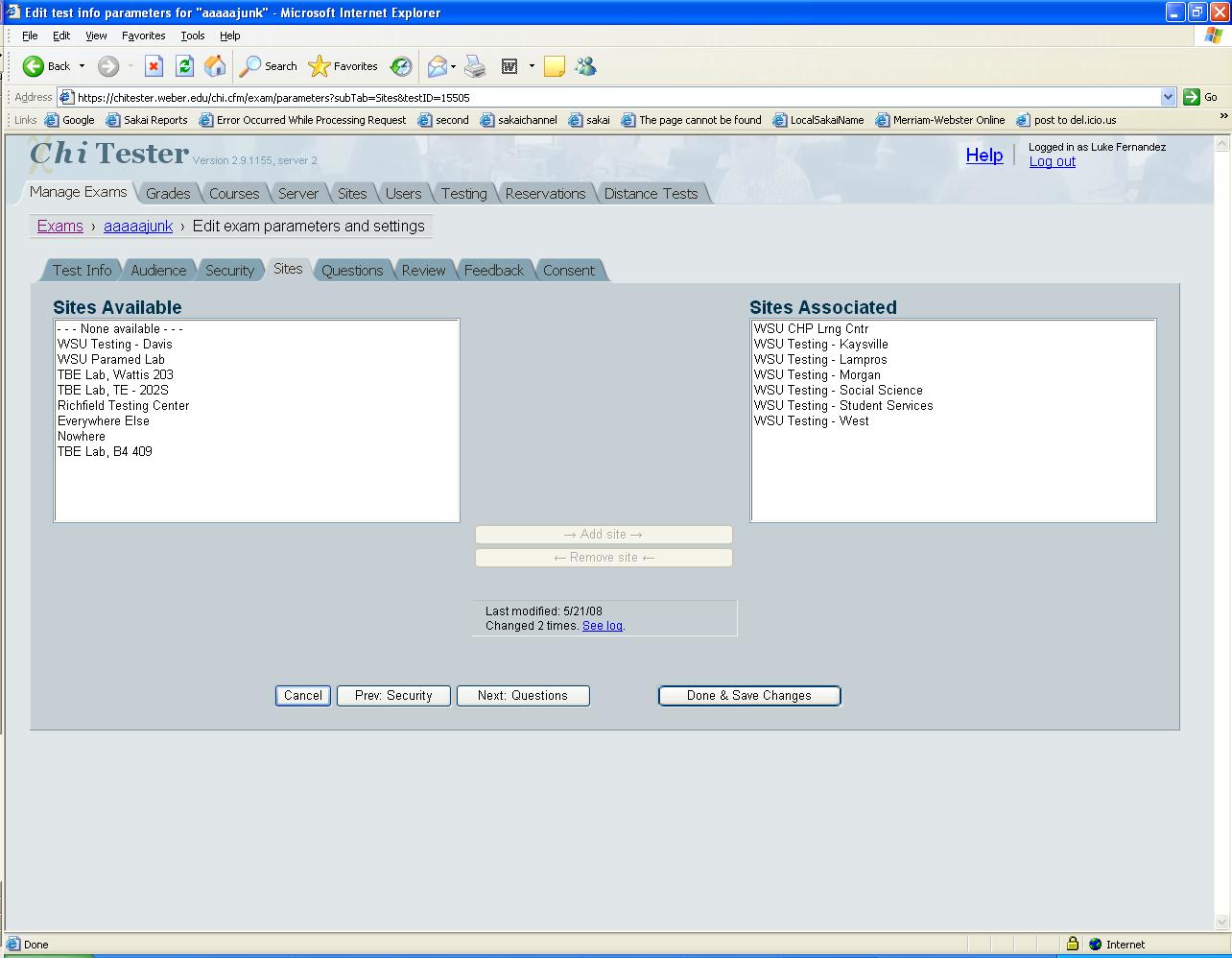The height and width of the screenshot is (958, 1232).
Task: Click the Log out link
Action: tap(1053, 161)
